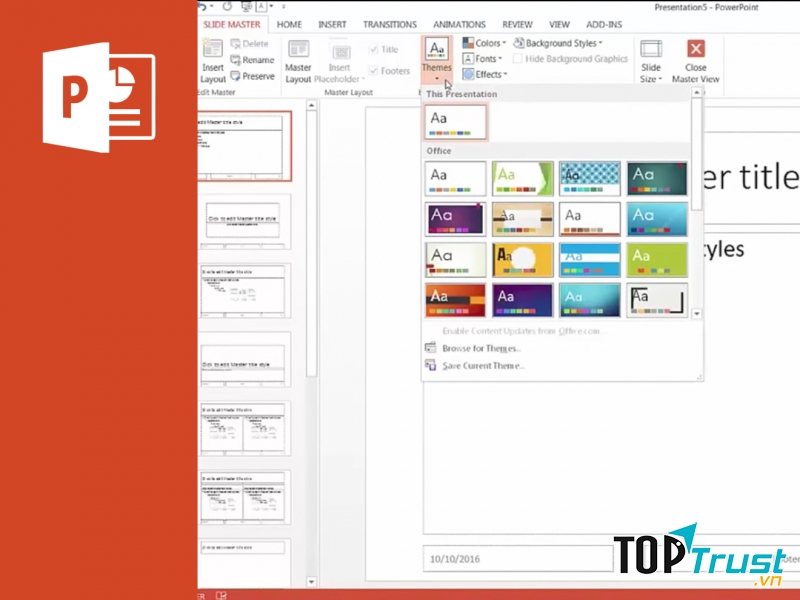The width and height of the screenshot is (800, 600).
Task: Open theme Fonts options
Action: [x=484, y=57]
